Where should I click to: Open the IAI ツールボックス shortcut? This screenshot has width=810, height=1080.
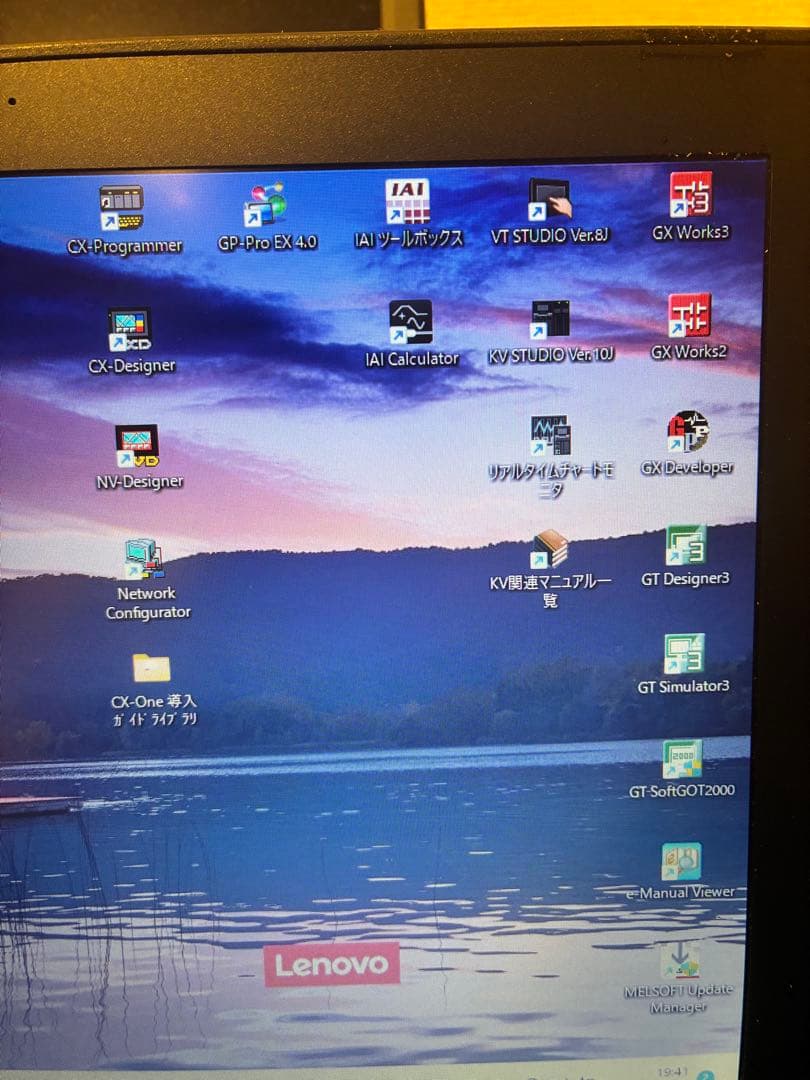pyautogui.click(x=407, y=202)
